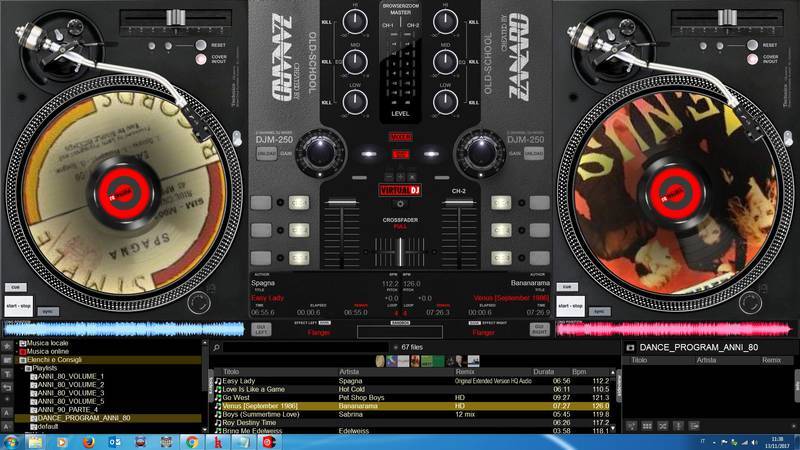The height and width of the screenshot is (450, 800).
Task: Expand the Musica online folder
Action: 15,352
